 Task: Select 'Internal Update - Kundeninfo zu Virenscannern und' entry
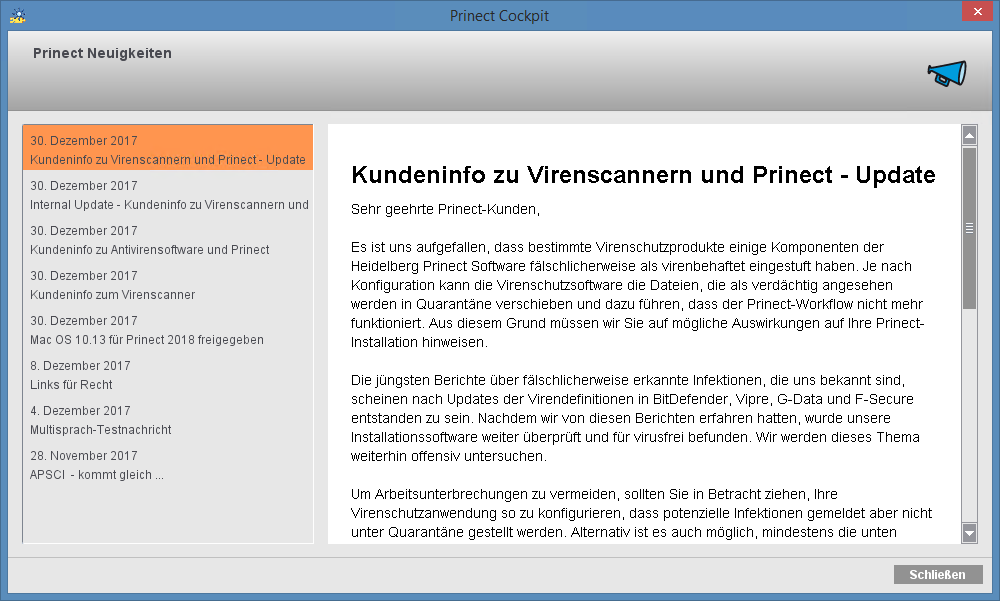(168, 195)
